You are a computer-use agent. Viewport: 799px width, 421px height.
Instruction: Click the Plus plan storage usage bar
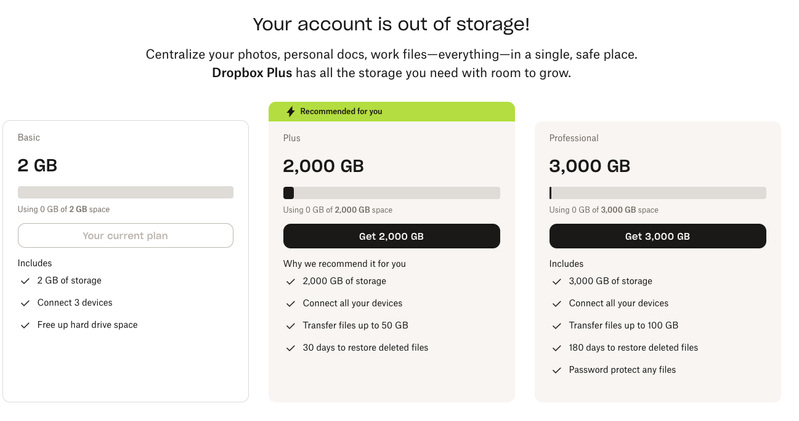(x=391, y=192)
